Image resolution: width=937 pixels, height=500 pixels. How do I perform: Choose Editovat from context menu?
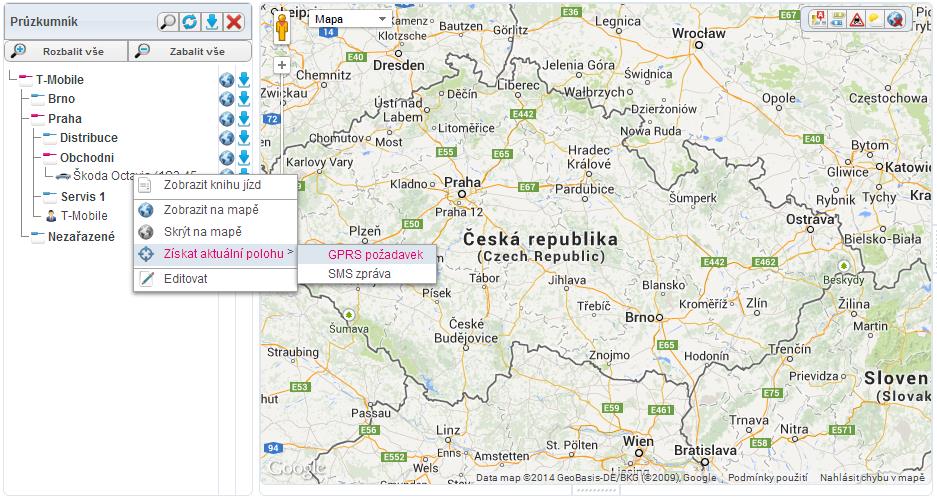tap(215, 278)
